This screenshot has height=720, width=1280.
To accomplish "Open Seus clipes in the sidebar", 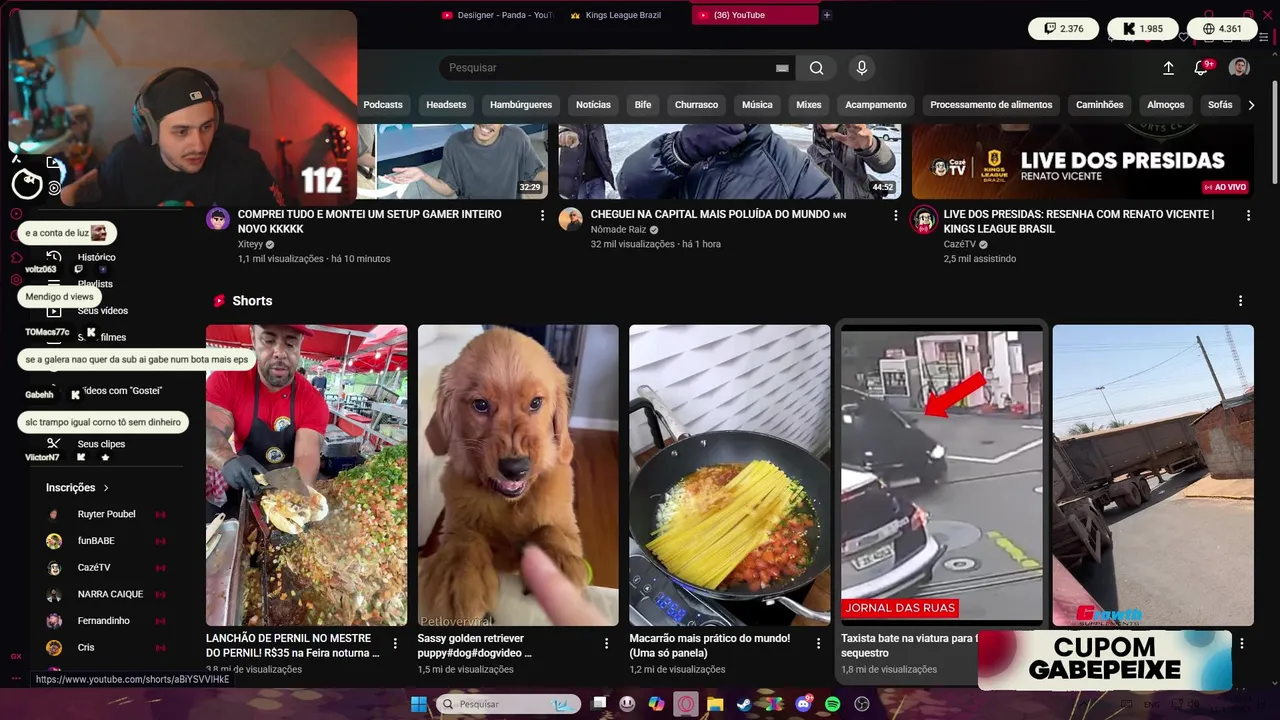I will (x=101, y=444).
